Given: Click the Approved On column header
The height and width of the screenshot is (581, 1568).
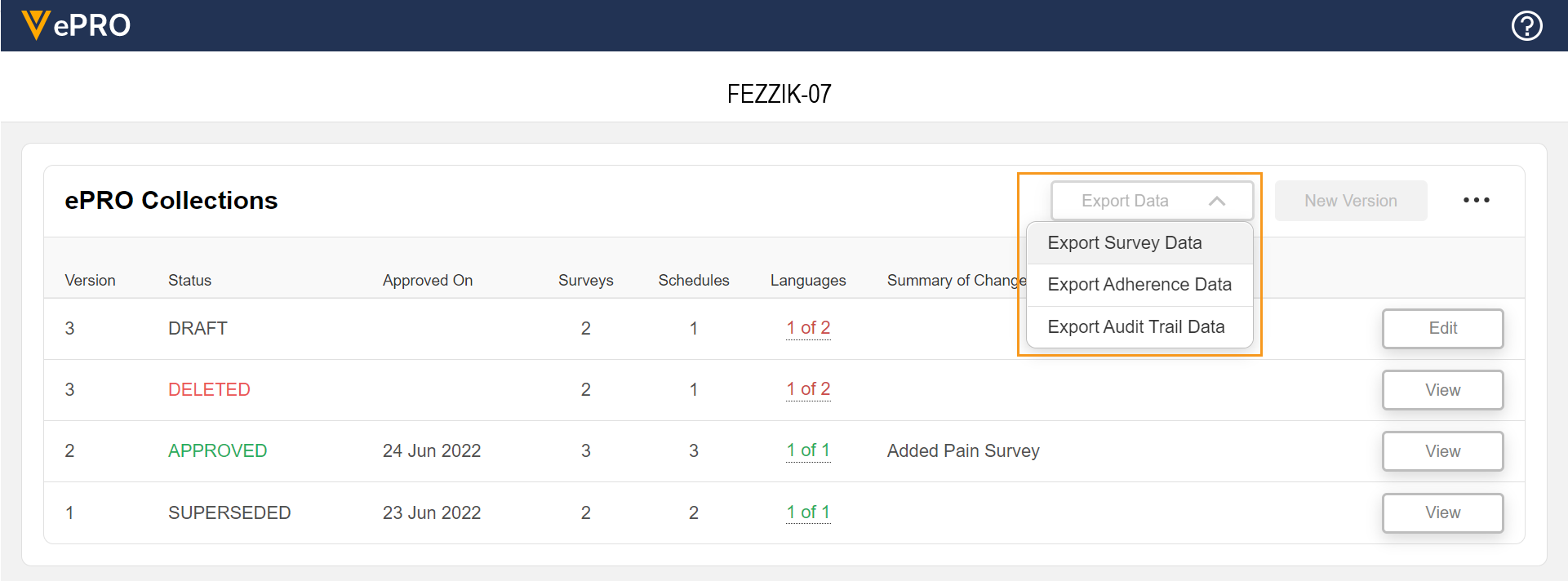Looking at the screenshot, I should (427, 281).
